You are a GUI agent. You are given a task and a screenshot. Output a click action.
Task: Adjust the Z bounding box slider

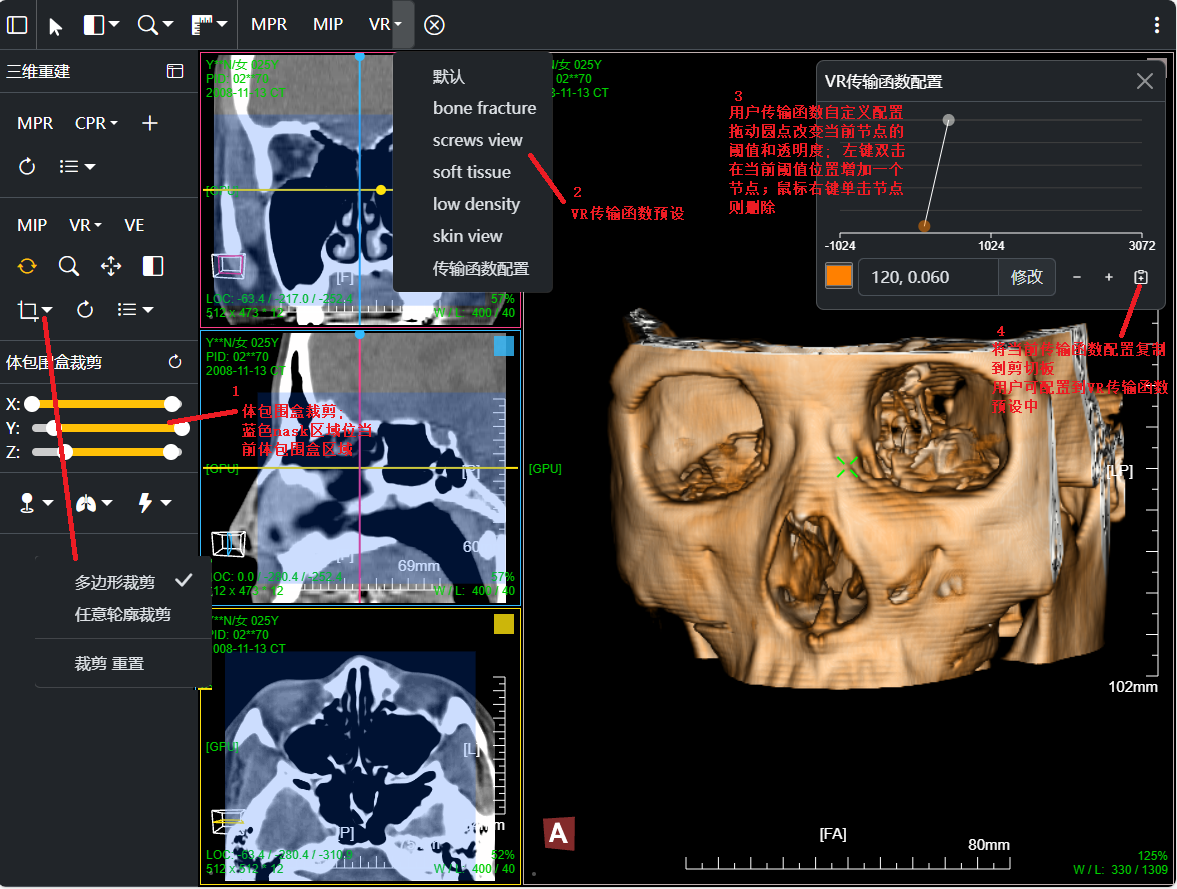click(x=107, y=452)
